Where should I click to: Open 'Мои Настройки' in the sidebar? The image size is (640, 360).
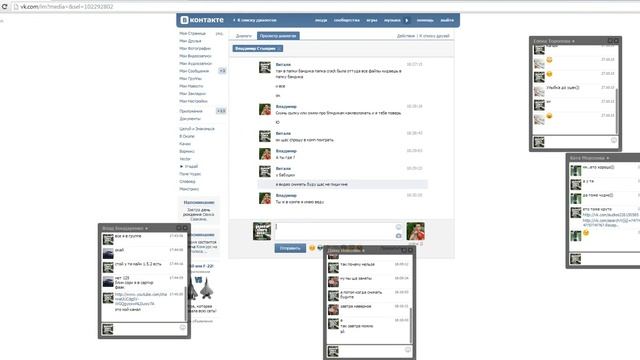pos(193,101)
